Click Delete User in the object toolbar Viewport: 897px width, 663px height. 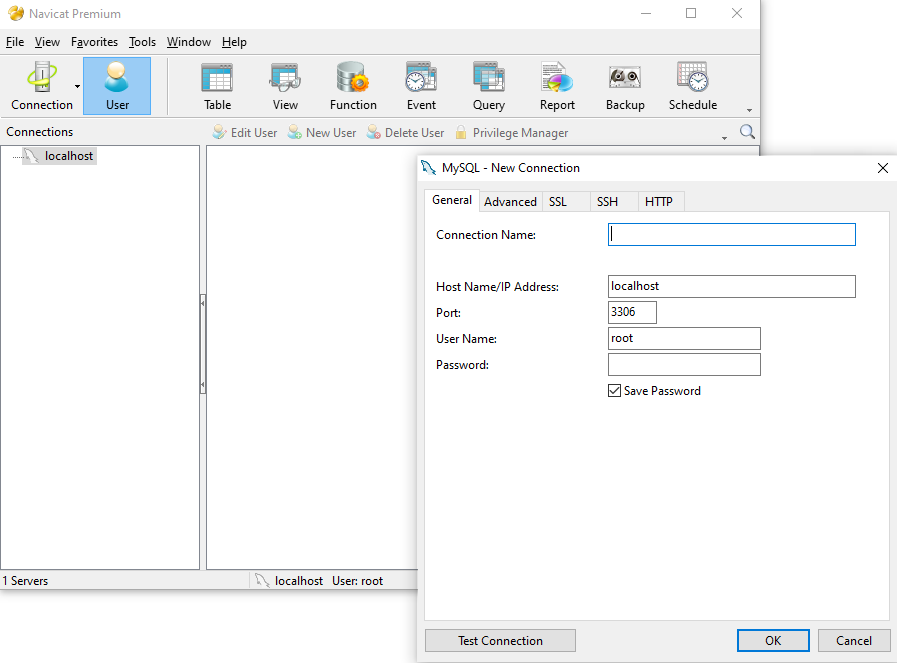pyautogui.click(x=406, y=133)
